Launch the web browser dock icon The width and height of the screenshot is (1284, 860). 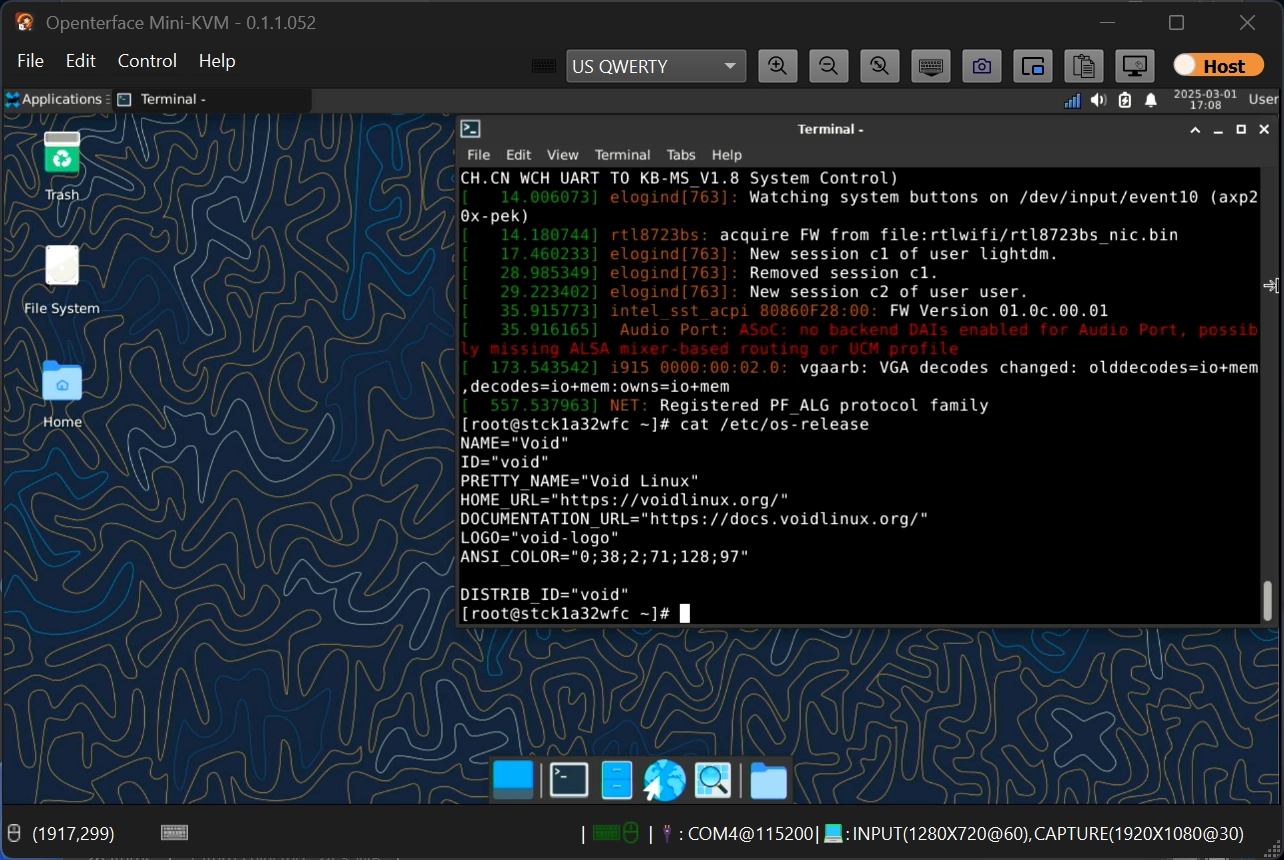[664, 780]
